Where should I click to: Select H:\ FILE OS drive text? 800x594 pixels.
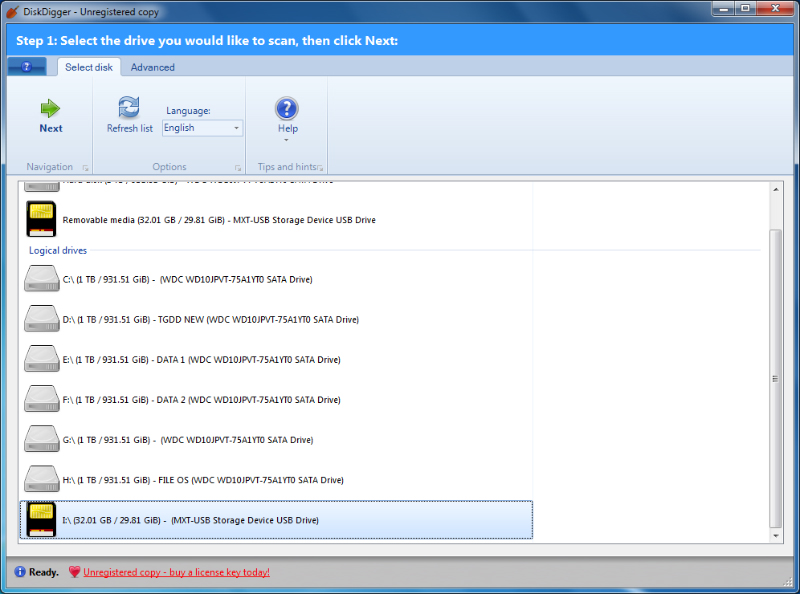pyautogui.click(x=203, y=480)
